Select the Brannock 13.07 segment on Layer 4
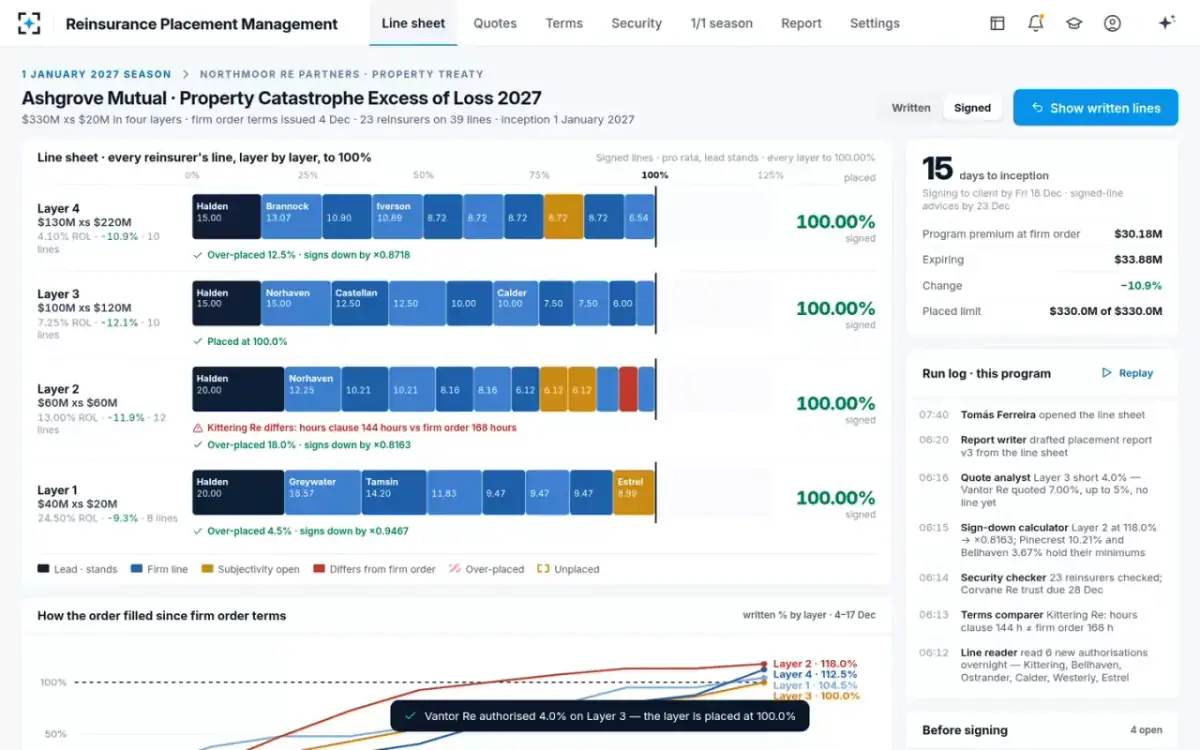The image size is (1200, 750). [x=290, y=216]
